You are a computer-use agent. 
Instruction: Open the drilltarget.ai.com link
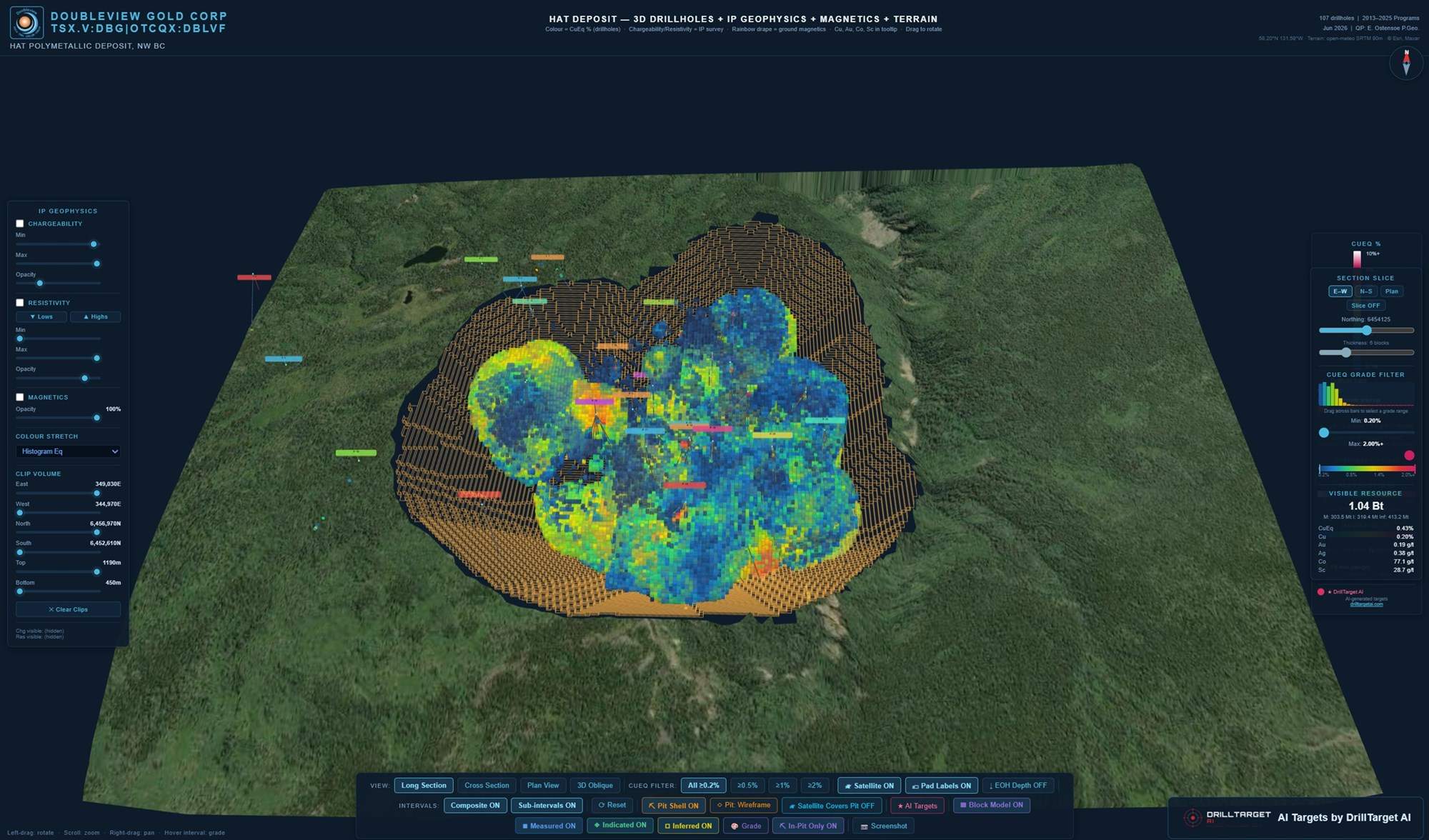point(1365,604)
